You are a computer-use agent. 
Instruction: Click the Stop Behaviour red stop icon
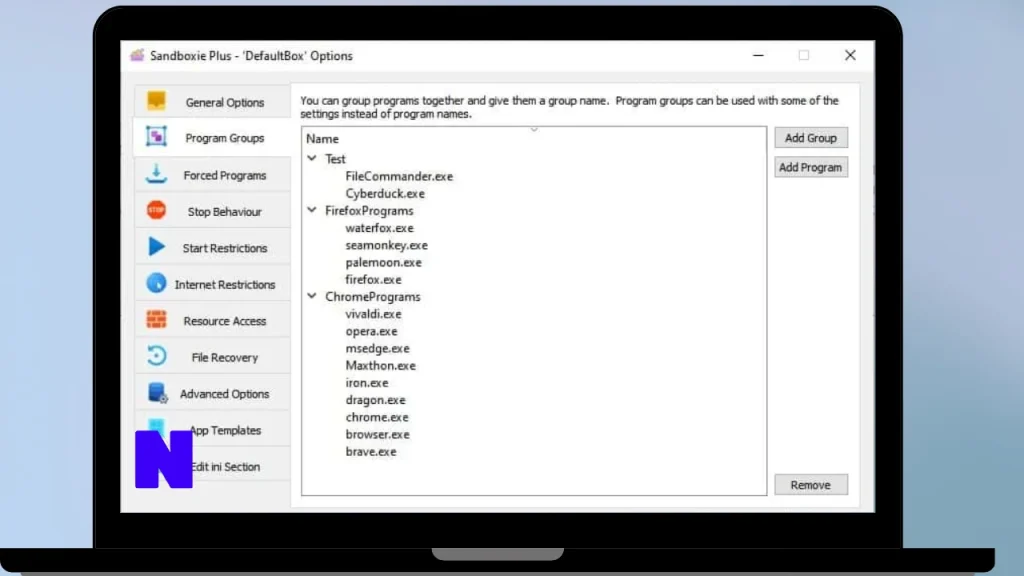click(x=156, y=210)
